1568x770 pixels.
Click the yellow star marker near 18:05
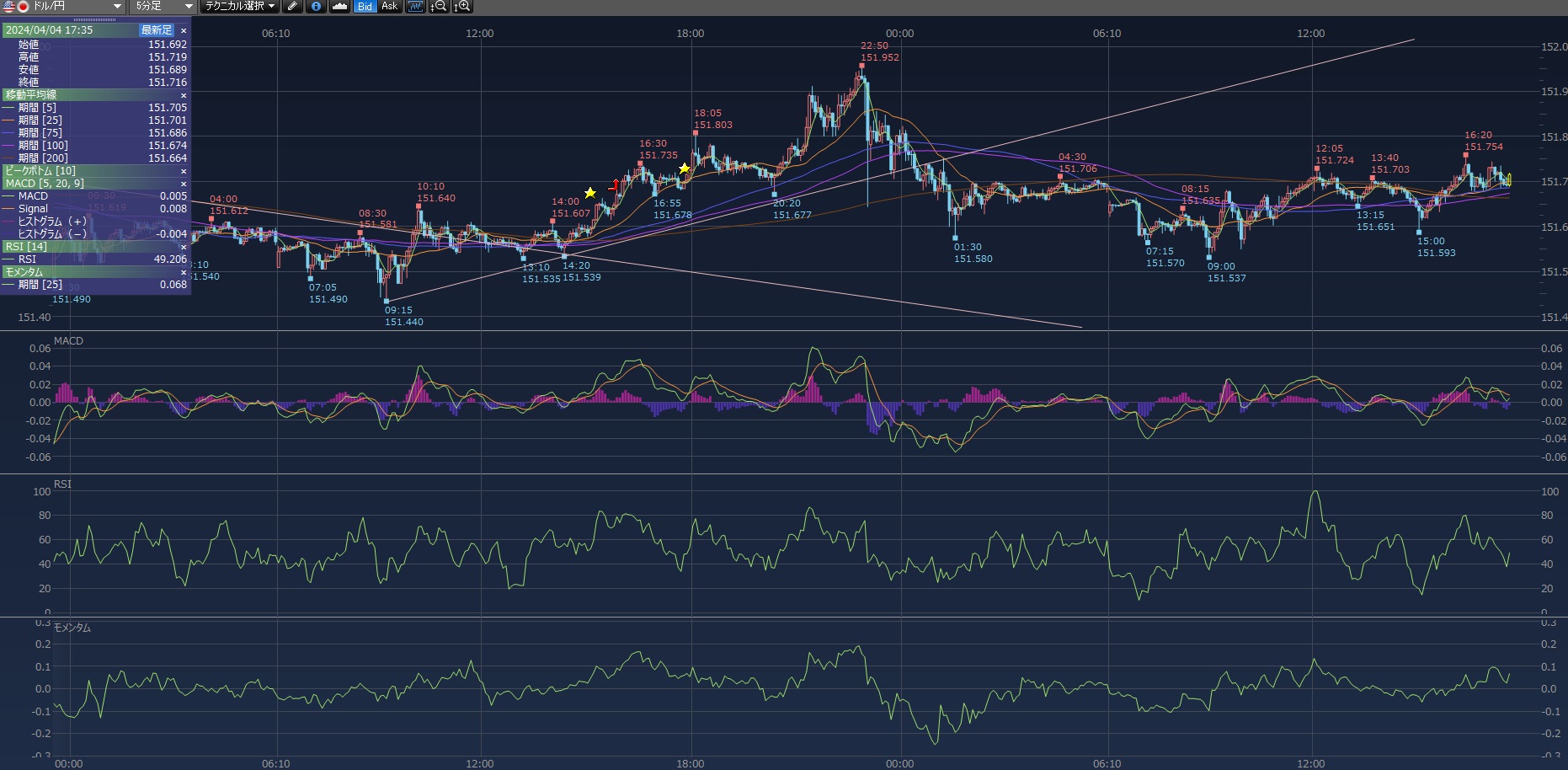[685, 168]
